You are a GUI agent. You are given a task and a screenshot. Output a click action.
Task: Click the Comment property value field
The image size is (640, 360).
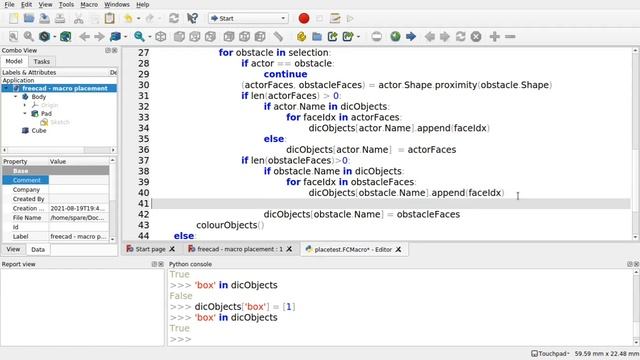coord(78,180)
